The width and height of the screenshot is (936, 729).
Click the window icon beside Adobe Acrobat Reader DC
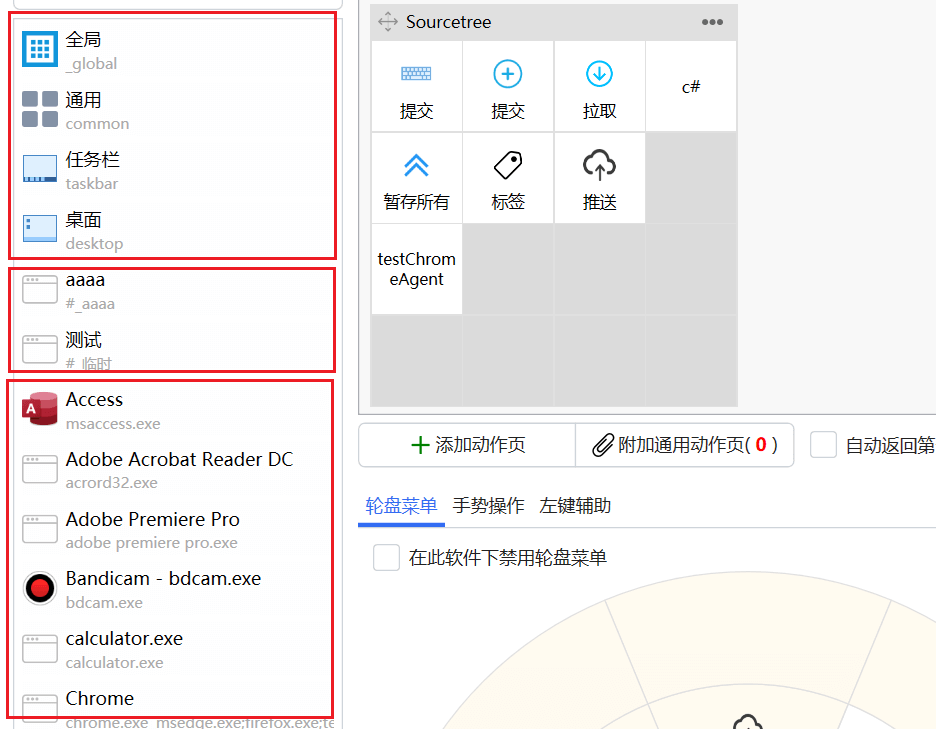[40, 469]
